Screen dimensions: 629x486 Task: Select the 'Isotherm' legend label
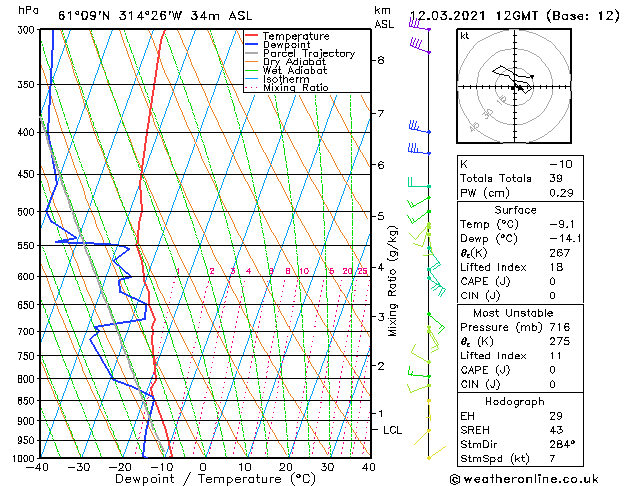coord(286,79)
